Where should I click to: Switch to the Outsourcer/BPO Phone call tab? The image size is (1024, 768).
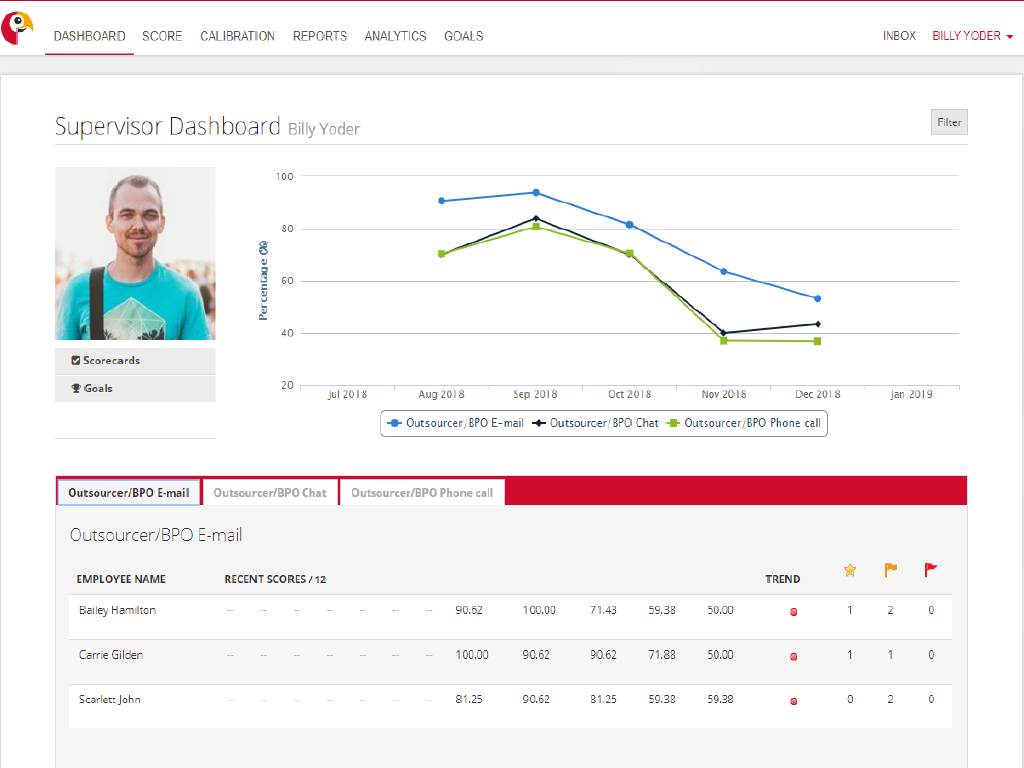pos(422,493)
